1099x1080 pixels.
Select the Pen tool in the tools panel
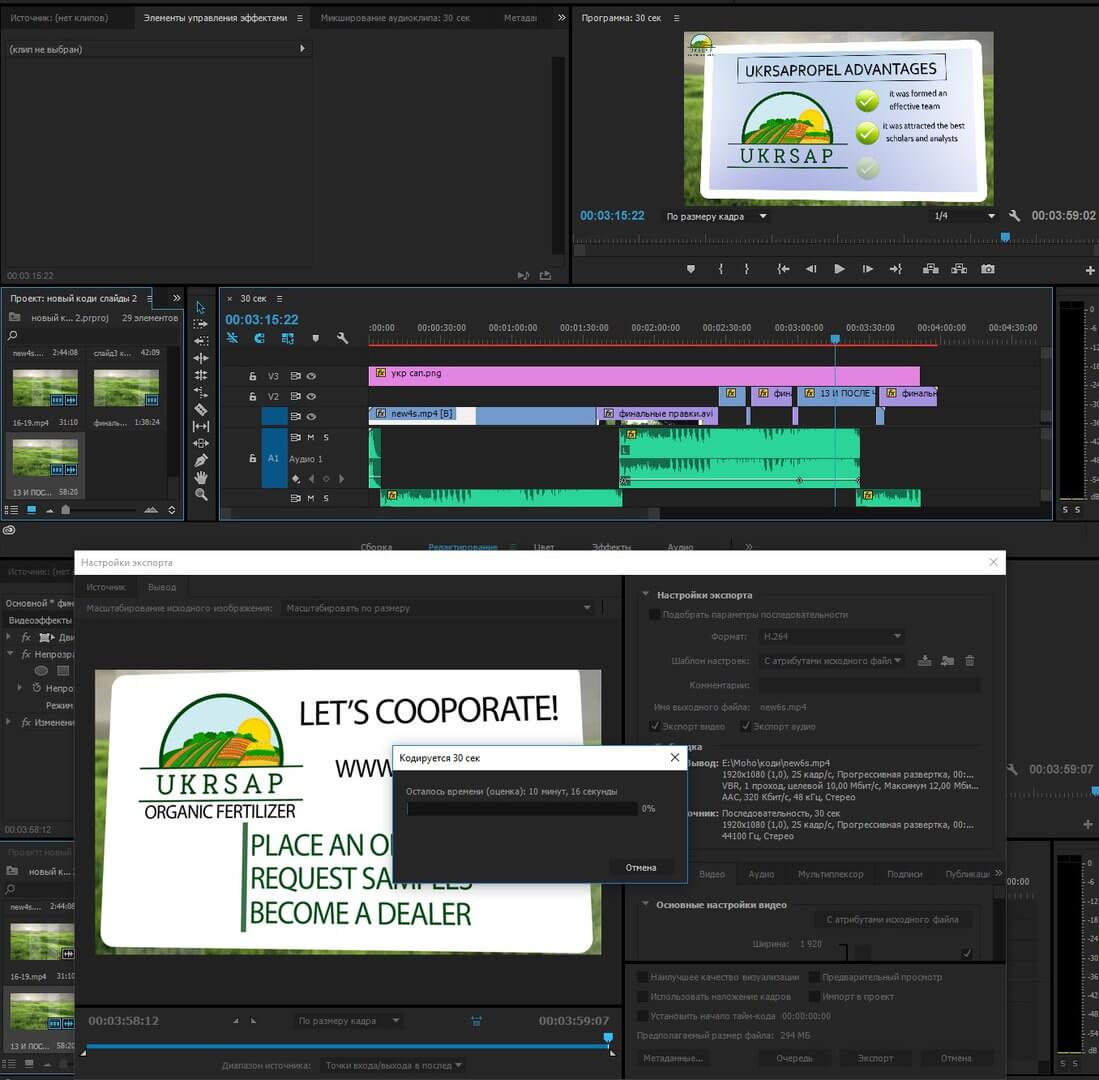201,460
